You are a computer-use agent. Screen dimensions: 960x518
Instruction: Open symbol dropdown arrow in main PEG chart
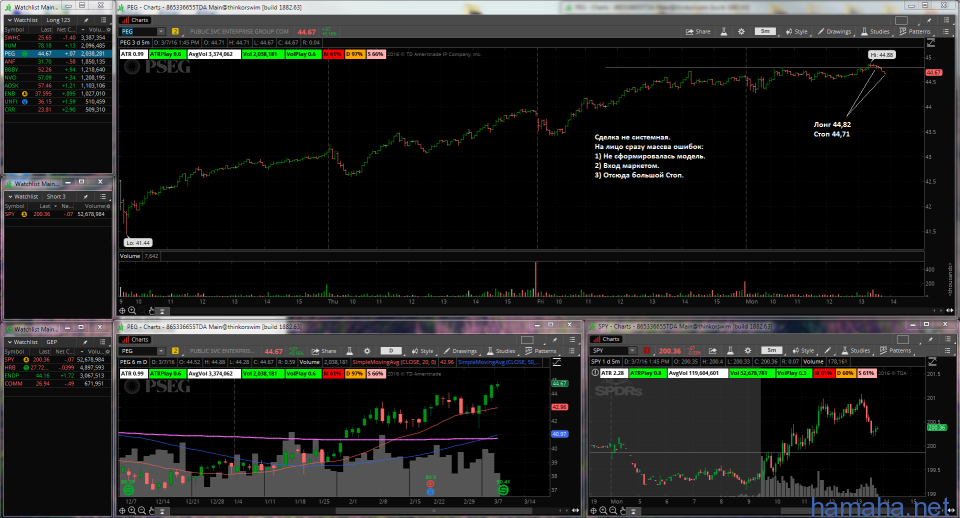(x=161, y=31)
